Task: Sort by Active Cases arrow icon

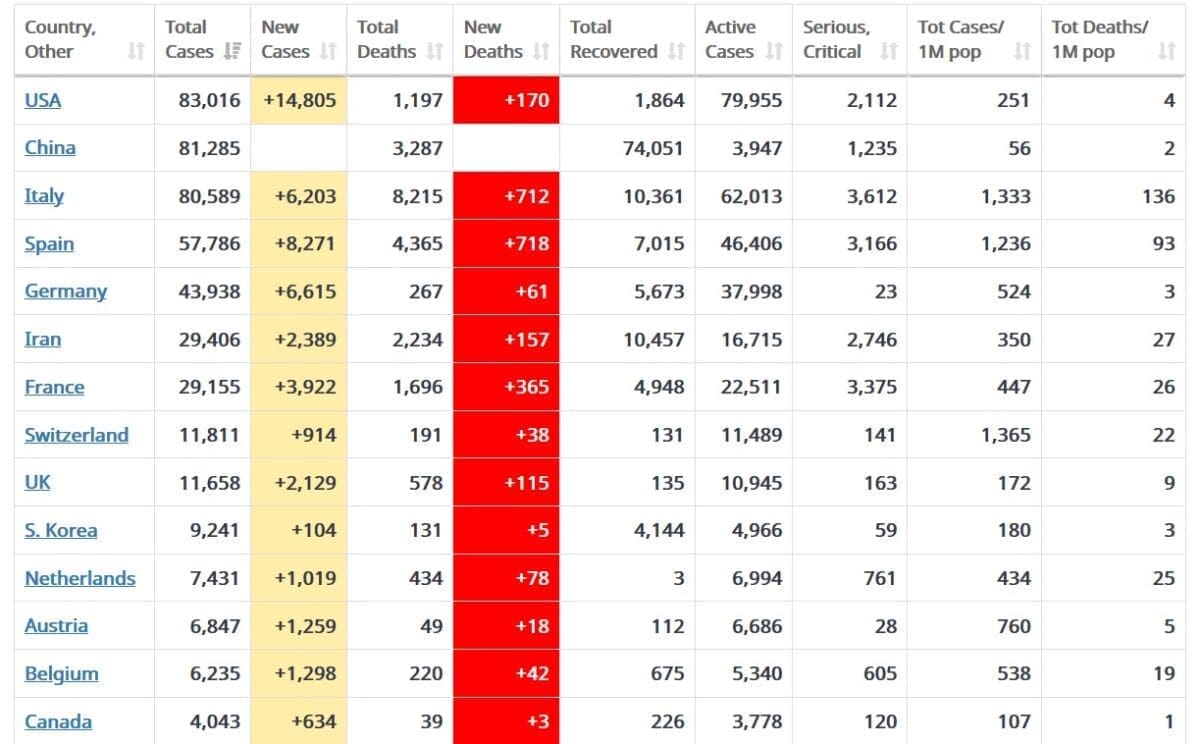Action: [773, 52]
